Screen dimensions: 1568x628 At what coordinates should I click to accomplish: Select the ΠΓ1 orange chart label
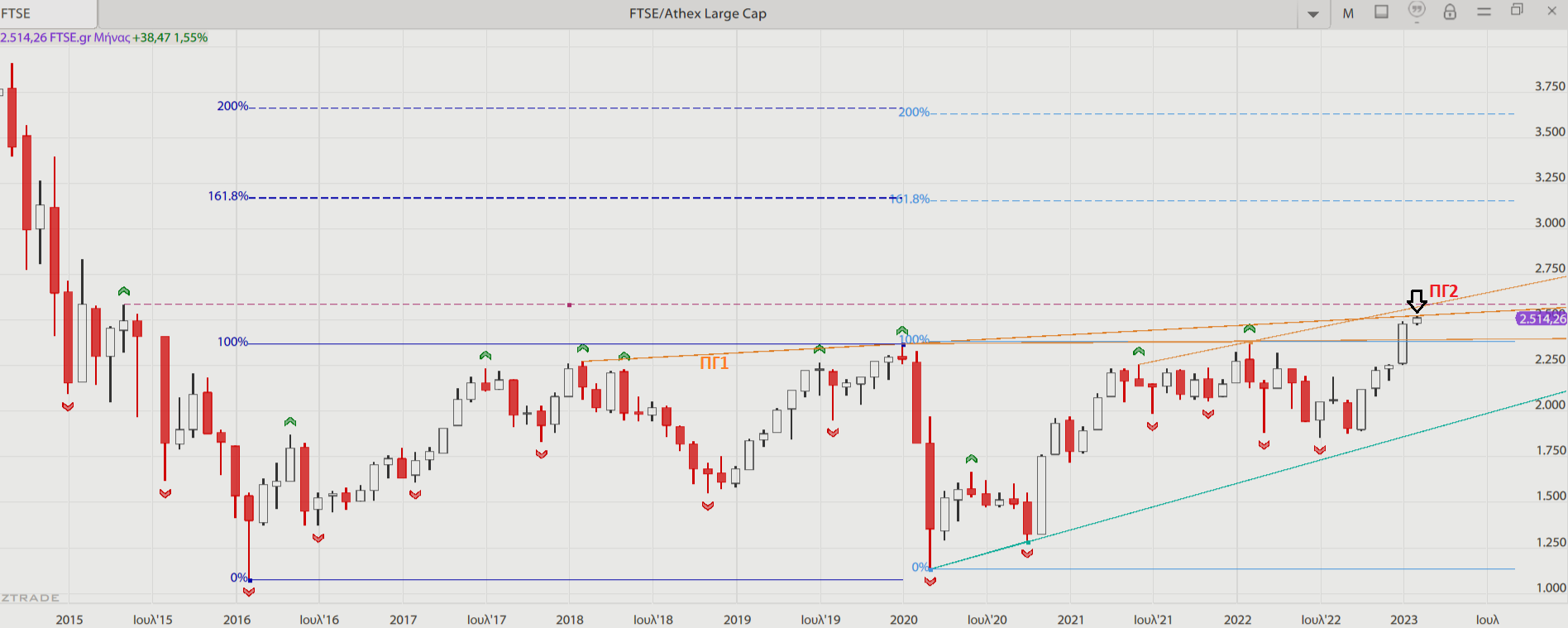coord(715,362)
